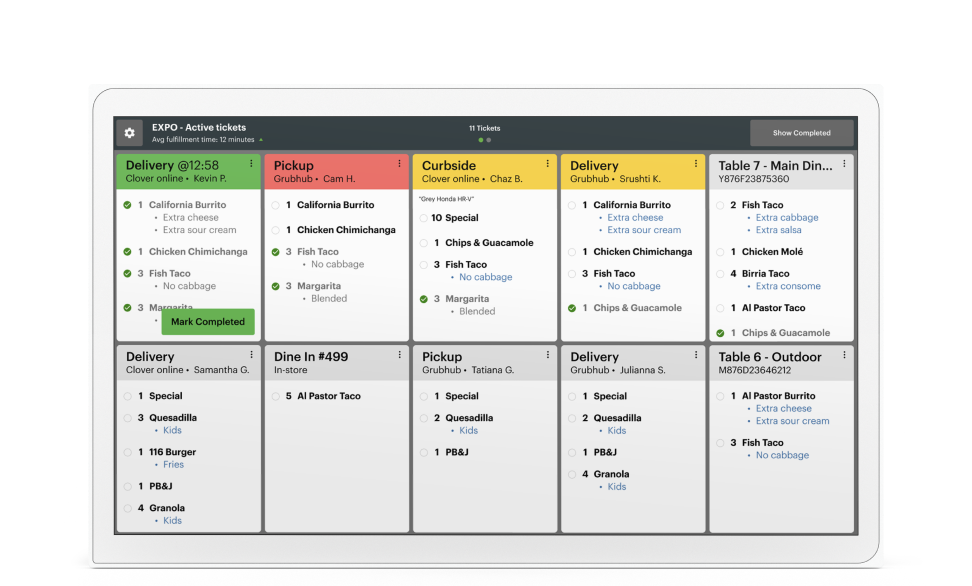This screenshot has height=586, width=972.
Task: Check off 10 Special on Curbside ticket
Action: (x=423, y=218)
